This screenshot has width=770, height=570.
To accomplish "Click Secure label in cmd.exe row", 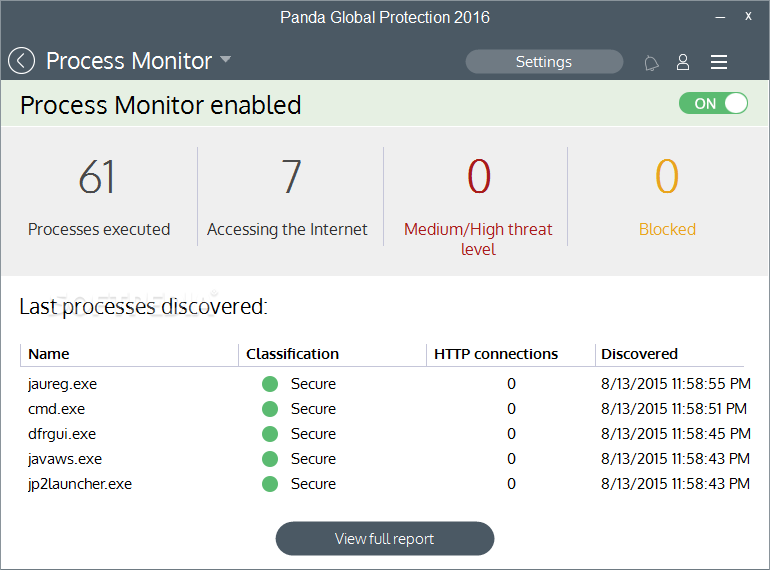I will click(313, 409).
